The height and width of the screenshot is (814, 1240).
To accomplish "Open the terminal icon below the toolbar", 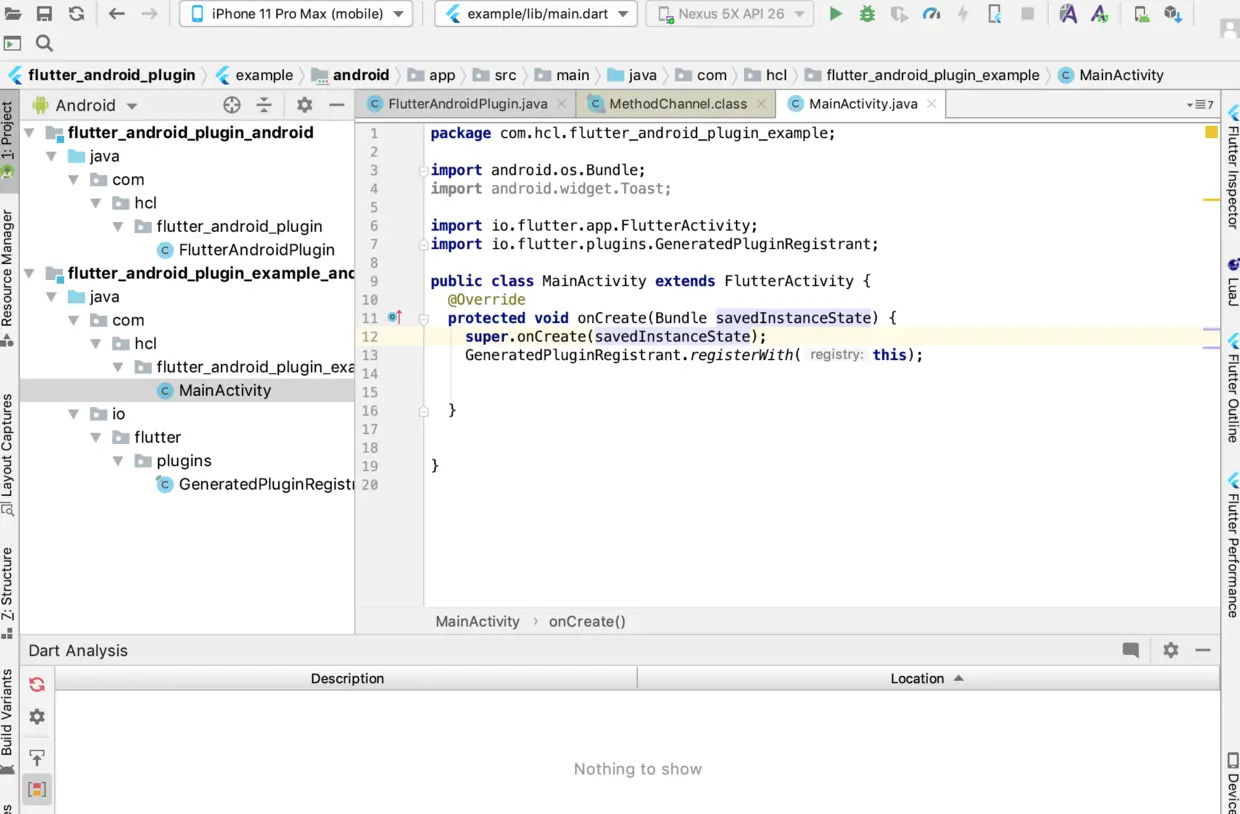I will tap(12, 43).
